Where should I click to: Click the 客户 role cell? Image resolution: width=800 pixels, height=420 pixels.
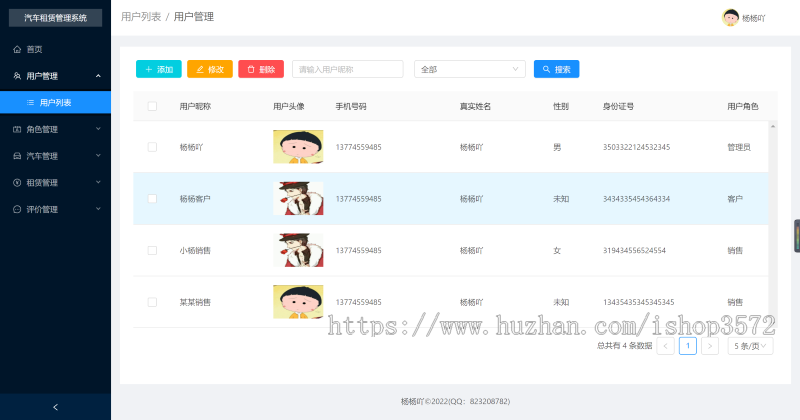pyautogui.click(x=735, y=199)
